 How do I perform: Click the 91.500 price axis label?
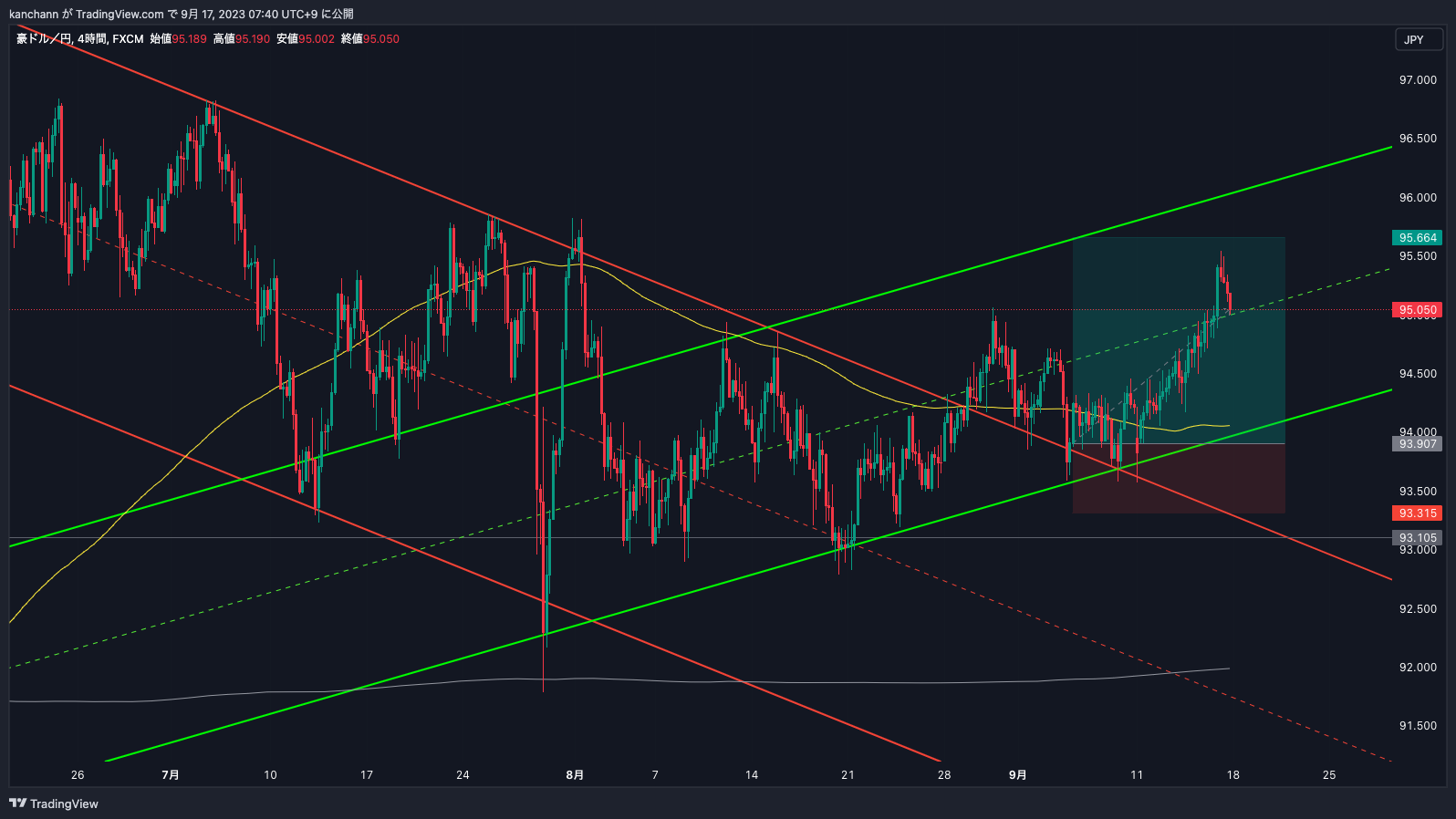click(1418, 726)
